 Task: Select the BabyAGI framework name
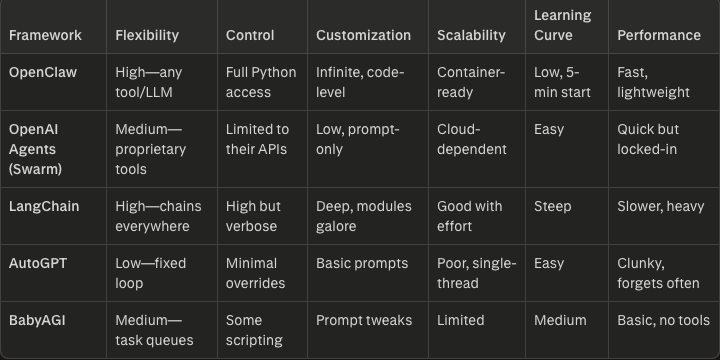point(37,321)
